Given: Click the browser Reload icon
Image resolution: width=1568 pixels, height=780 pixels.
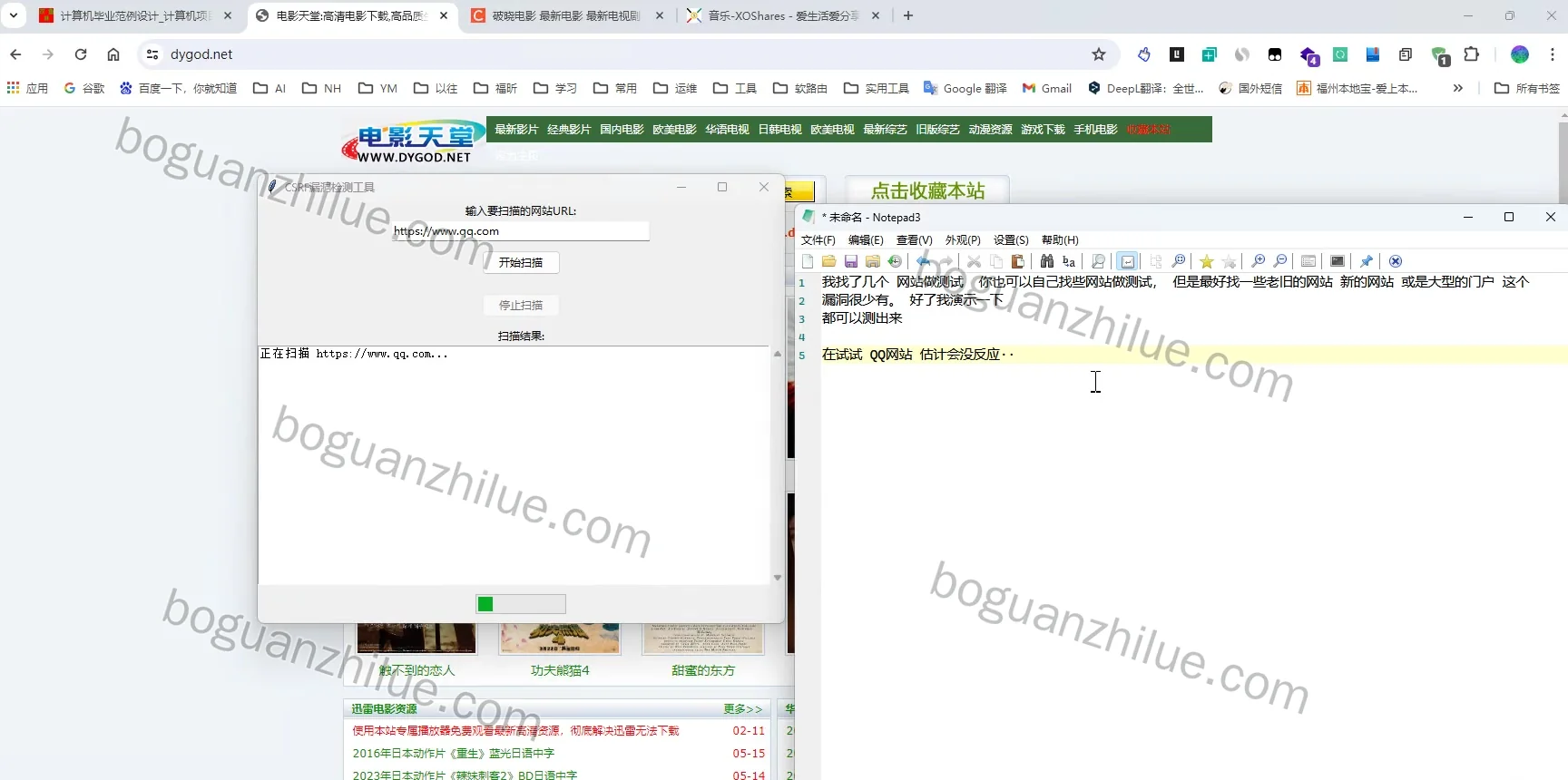Looking at the screenshot, I should tap(81, 54).
